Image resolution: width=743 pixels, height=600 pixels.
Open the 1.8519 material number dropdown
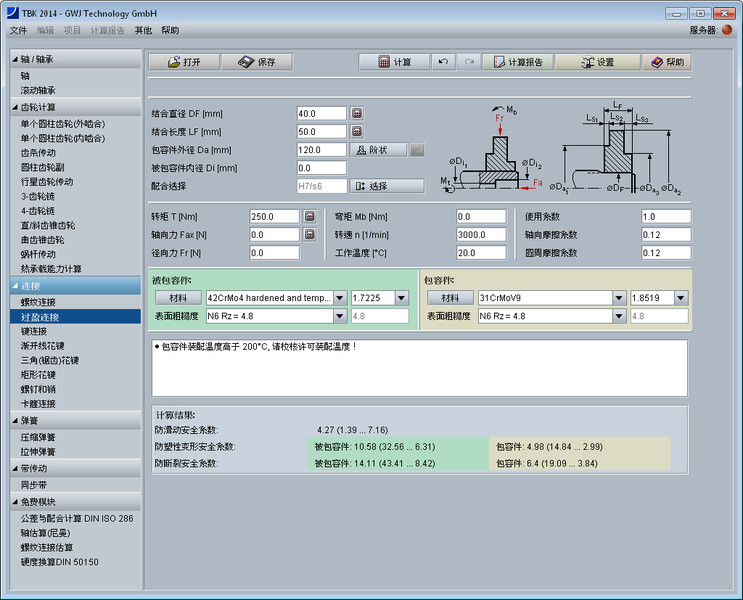click(x=681, y=298)
